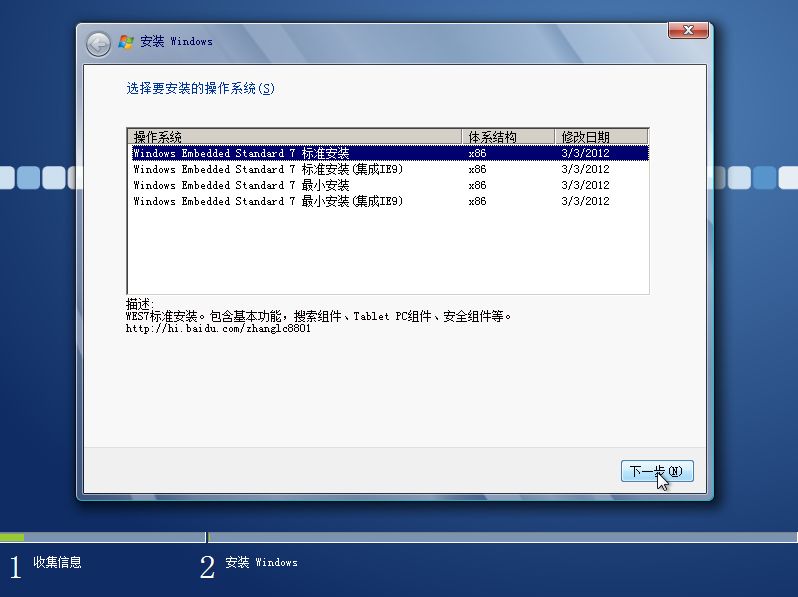The height and width of the screenshot is (597, 798).
Task: Click step 2 安装 Windows label
Action: [x=262, y=562]
